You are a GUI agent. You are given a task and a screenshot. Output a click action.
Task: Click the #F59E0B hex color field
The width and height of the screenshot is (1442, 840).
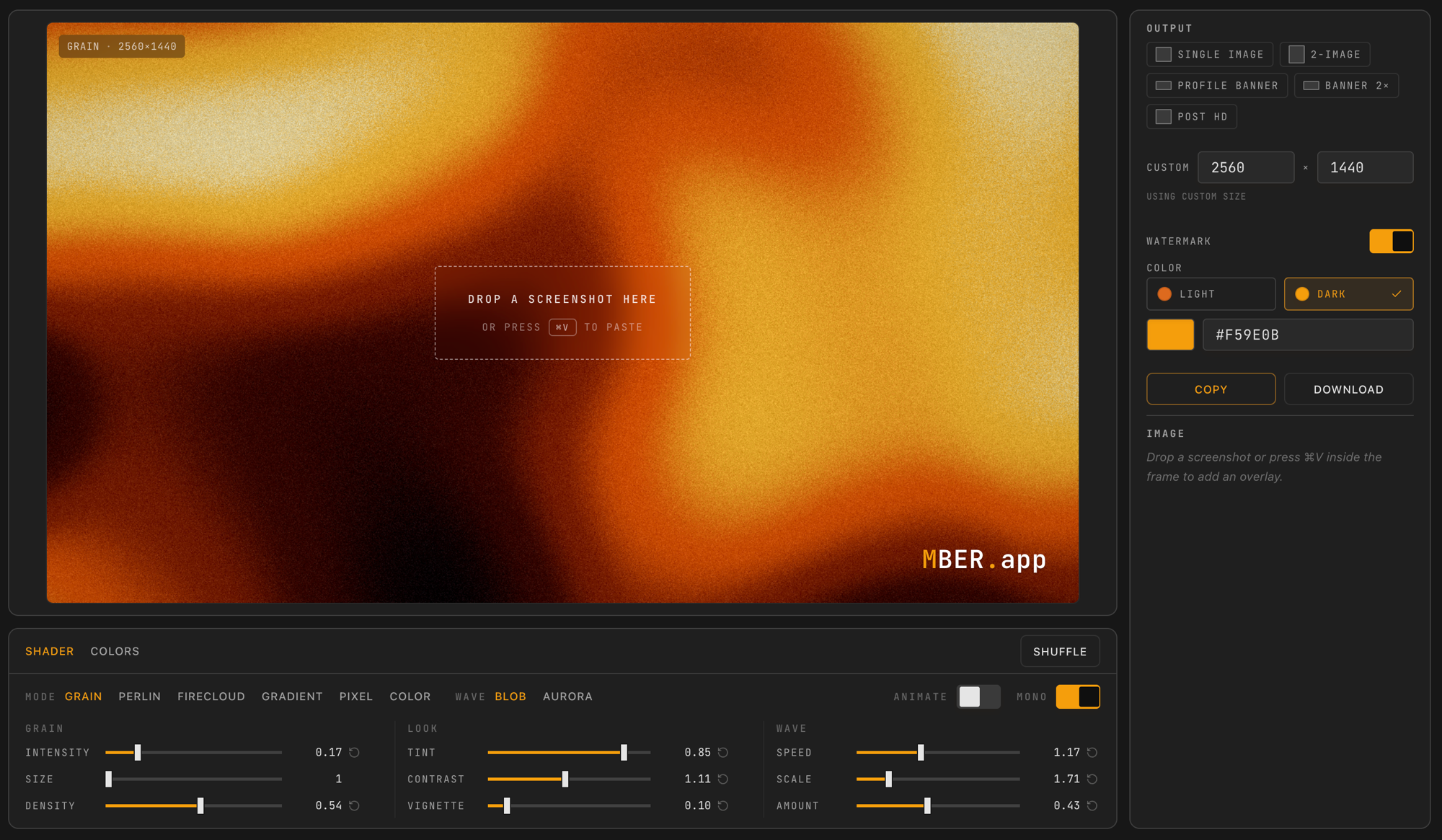(1308, 335)
